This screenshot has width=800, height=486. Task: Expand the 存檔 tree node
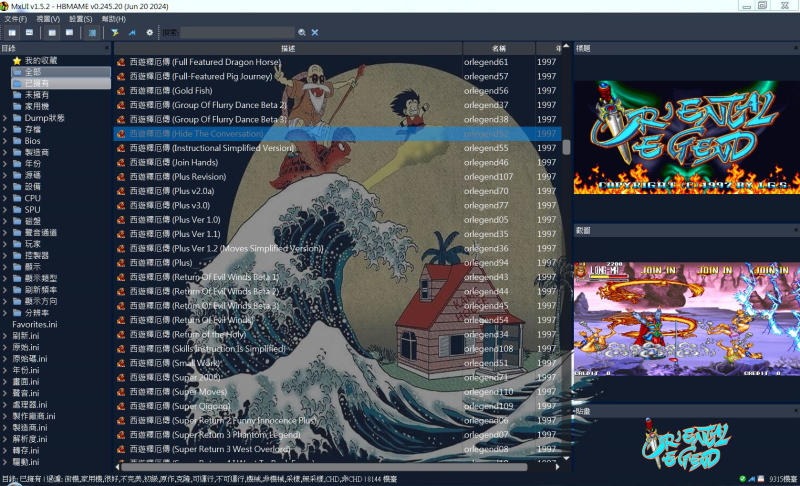[x=5, y=130]
